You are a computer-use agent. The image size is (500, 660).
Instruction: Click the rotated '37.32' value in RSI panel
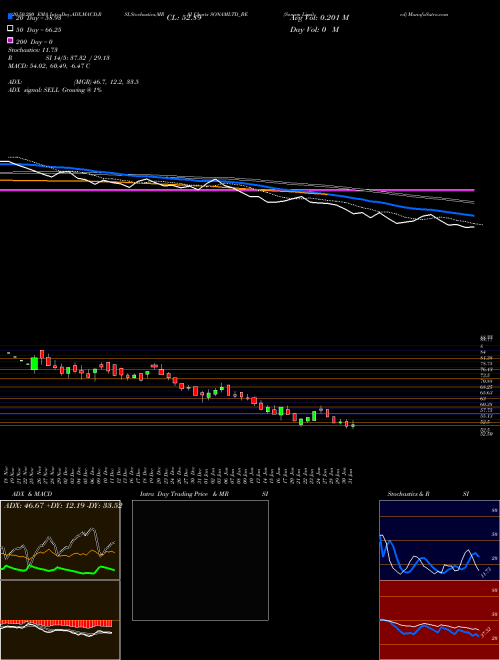(485, 633)
